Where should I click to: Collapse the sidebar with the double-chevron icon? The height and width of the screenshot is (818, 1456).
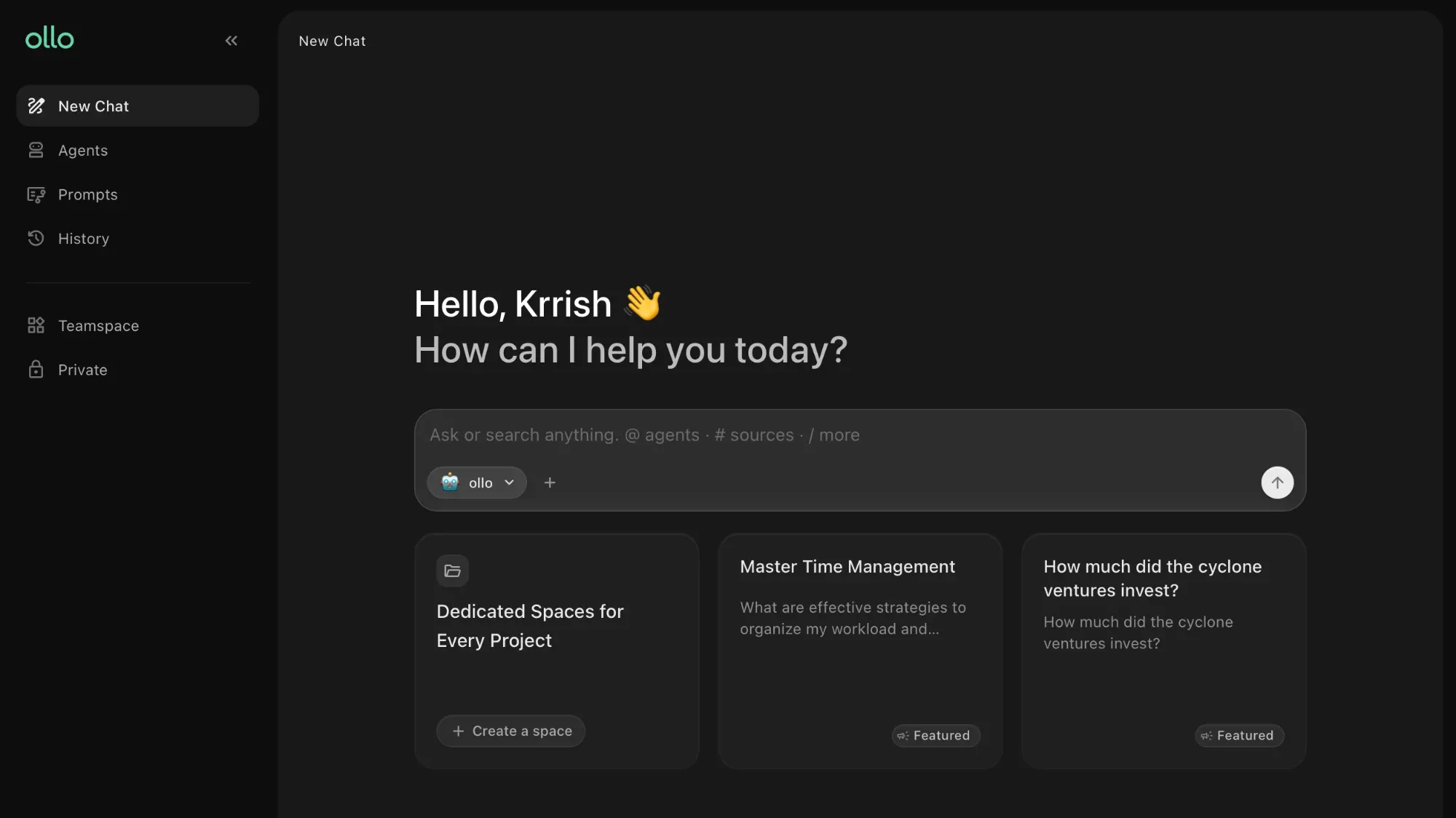(232, 41)
